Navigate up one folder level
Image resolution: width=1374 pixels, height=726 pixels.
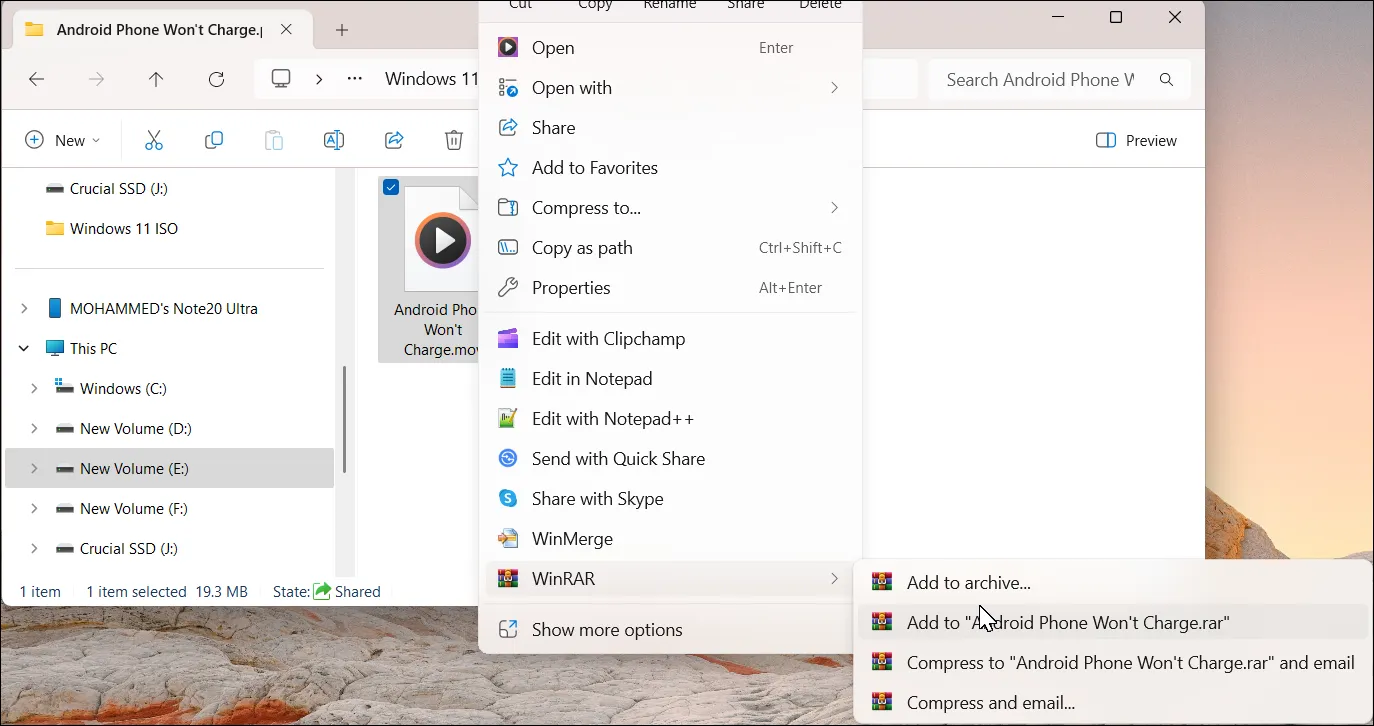156,79
